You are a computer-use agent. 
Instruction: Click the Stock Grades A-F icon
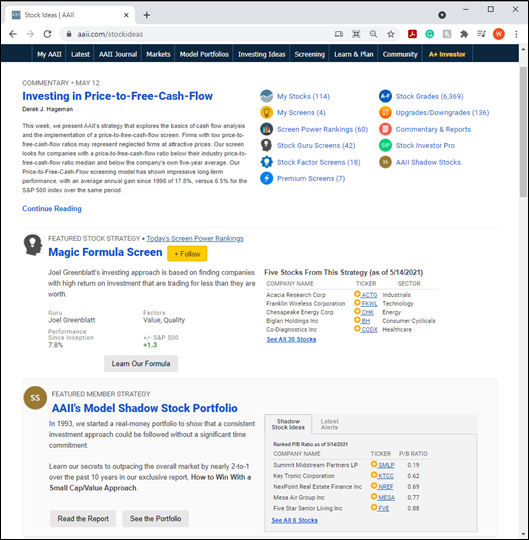385,96
